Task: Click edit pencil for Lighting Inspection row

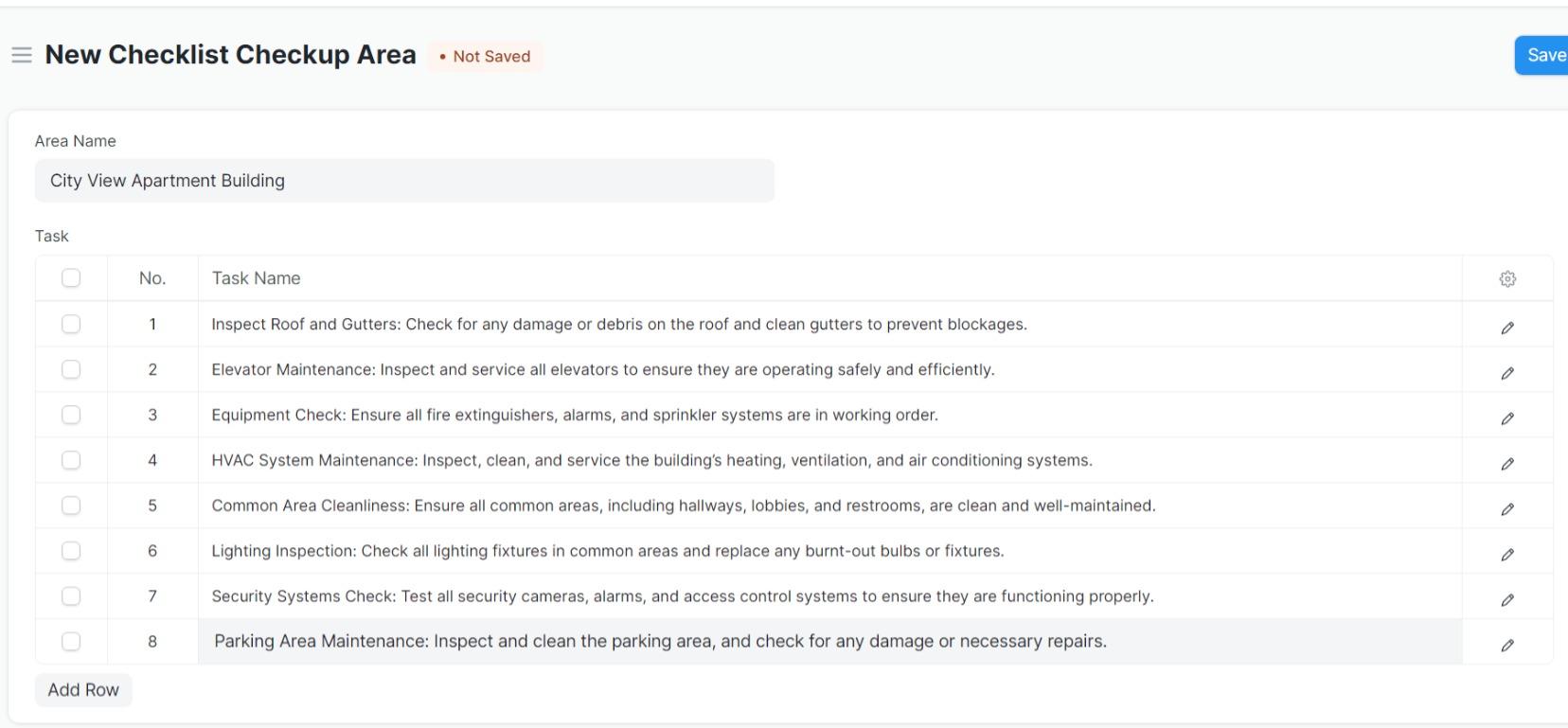Action: 1507,555
